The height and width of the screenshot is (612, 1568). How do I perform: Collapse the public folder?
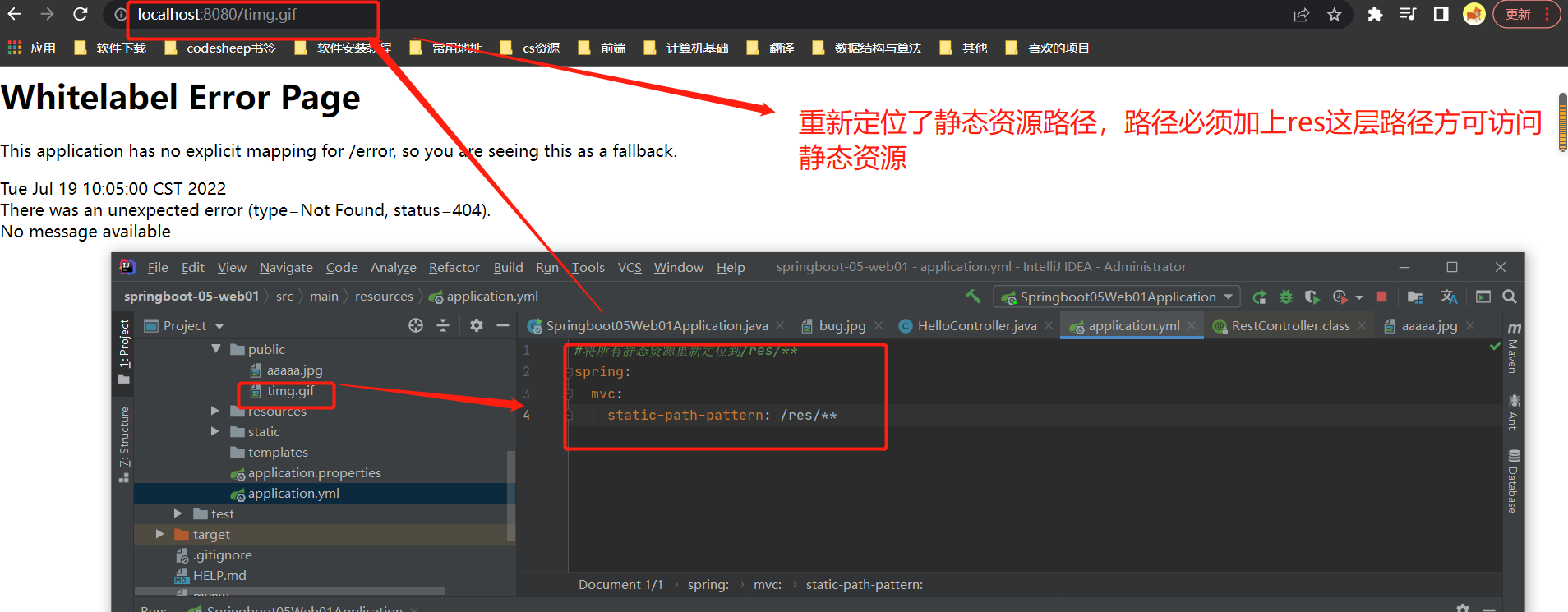click(x=216, y=349)
